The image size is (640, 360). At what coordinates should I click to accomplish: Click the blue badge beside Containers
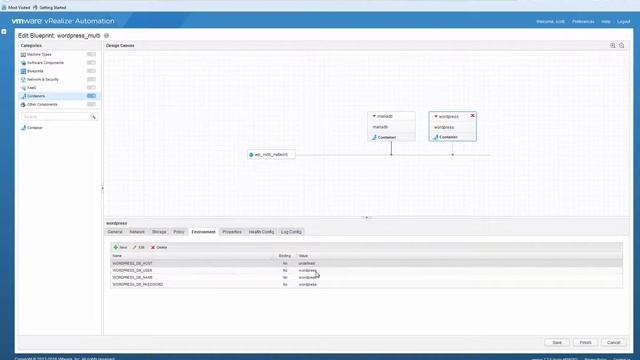[91, 96]
